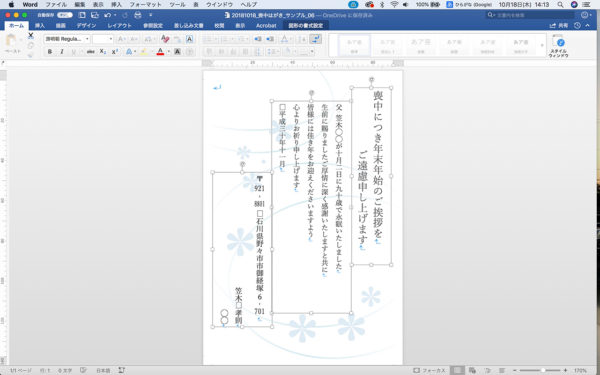
Task: Apply strikethrough formatting
Action: [91, 52]
